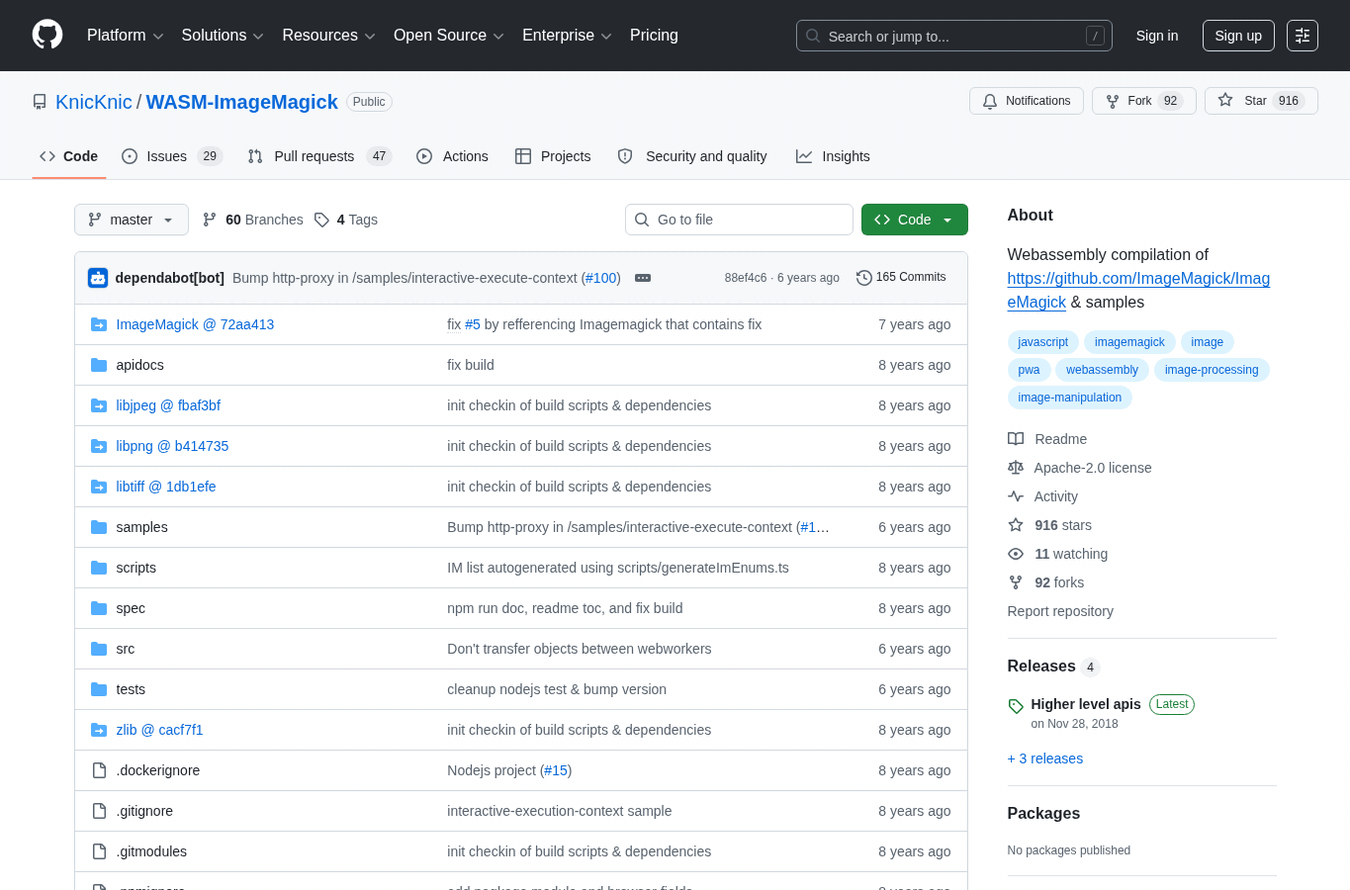Star the repository
Screen dimensions: 1350x890
point(1261,101)
